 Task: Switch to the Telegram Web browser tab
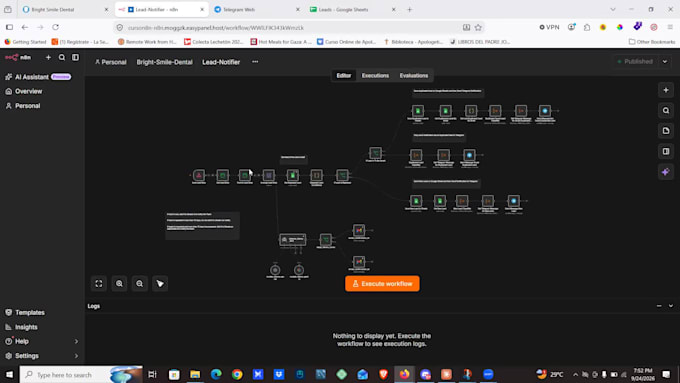click(x=257, y=9)
